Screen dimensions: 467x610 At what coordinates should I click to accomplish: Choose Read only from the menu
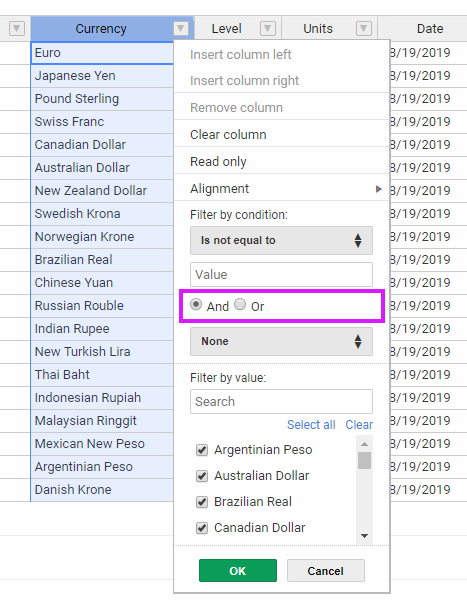point(218,161)
